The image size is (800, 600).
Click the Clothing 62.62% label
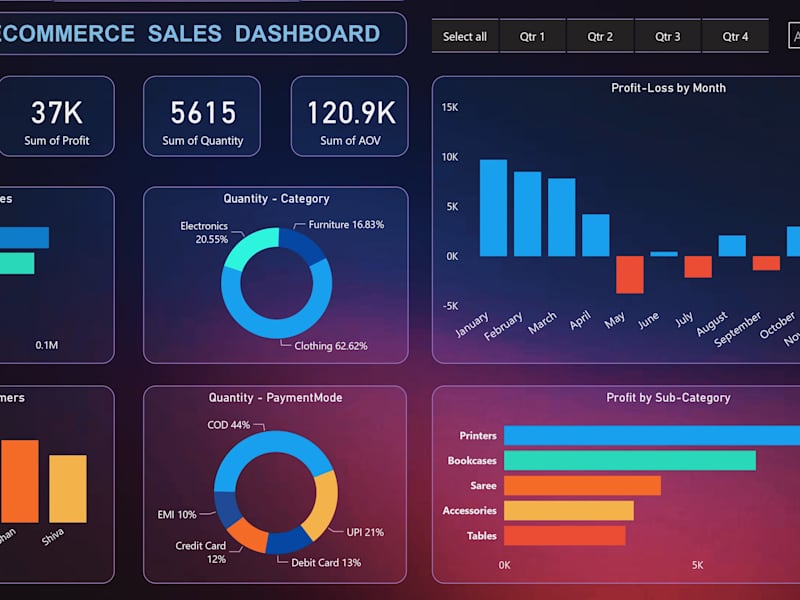coord(331,346)
